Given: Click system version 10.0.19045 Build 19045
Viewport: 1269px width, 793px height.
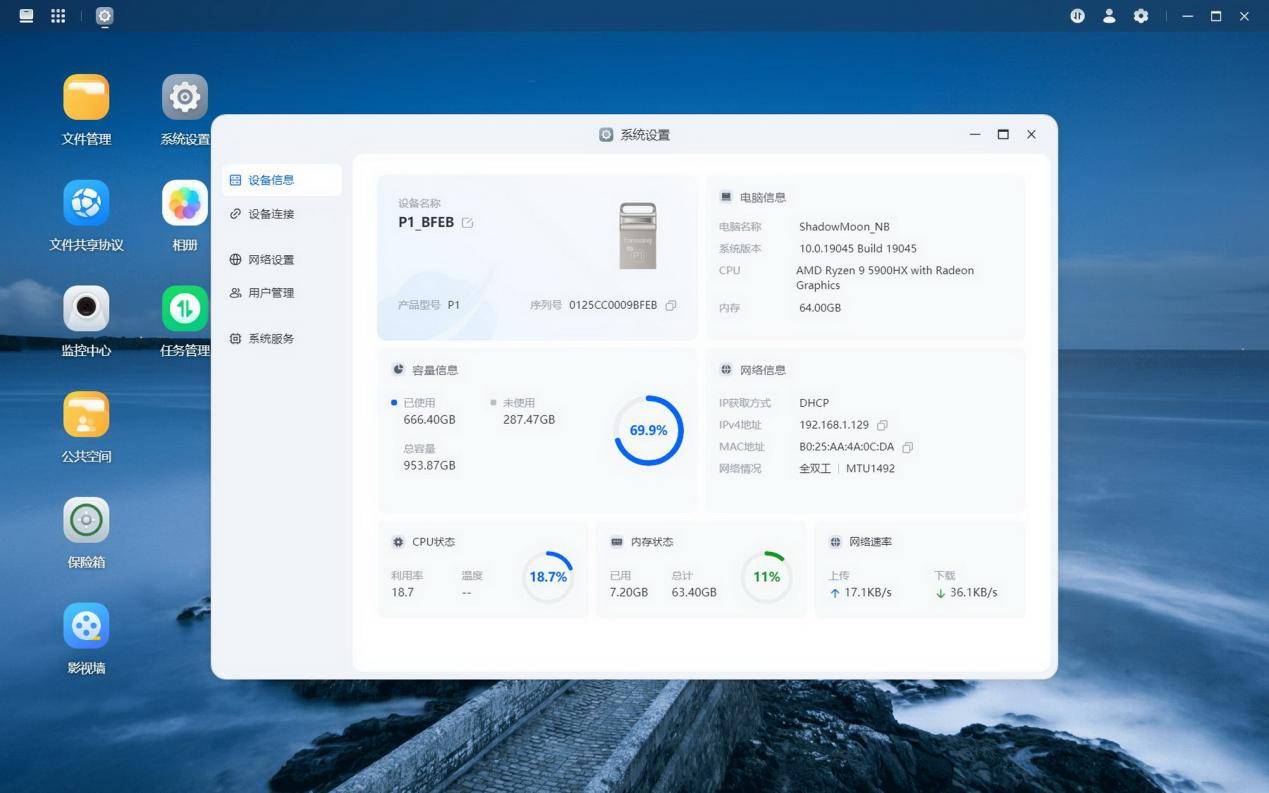Looking at the screenshot, I should [x=858, y=248].
